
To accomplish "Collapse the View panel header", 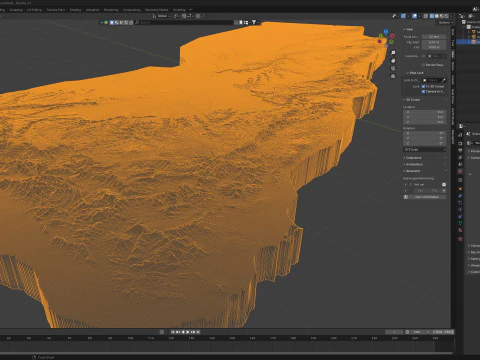I will coord(408,29).
